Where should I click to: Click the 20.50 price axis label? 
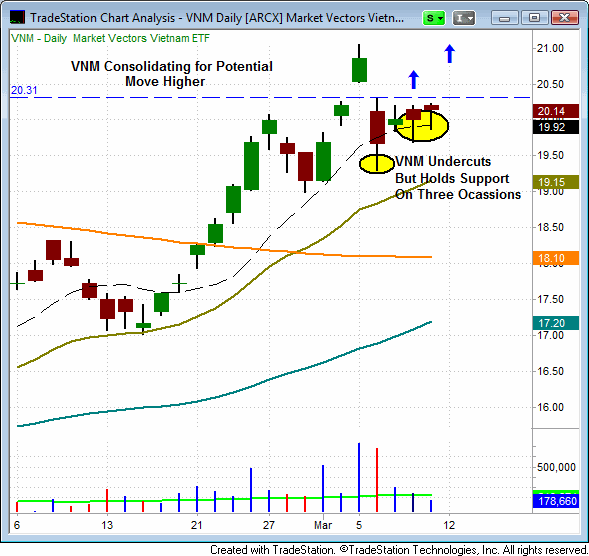tap(550, 84)
